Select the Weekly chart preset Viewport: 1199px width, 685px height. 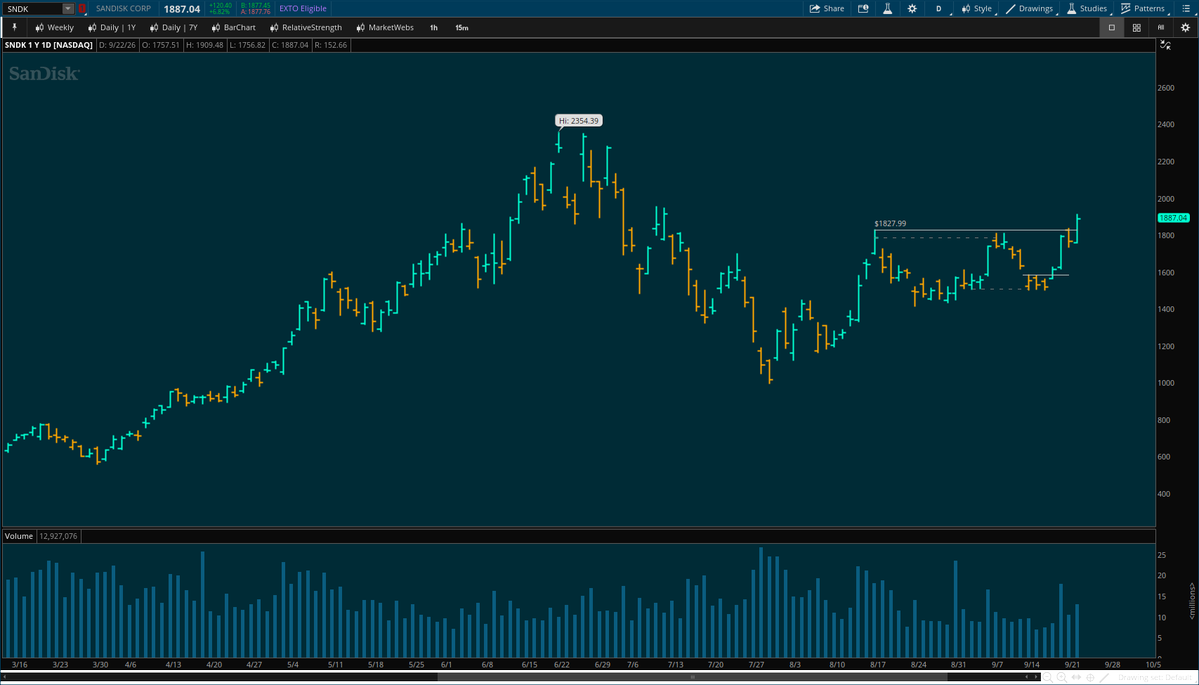[x=55, y=28]
